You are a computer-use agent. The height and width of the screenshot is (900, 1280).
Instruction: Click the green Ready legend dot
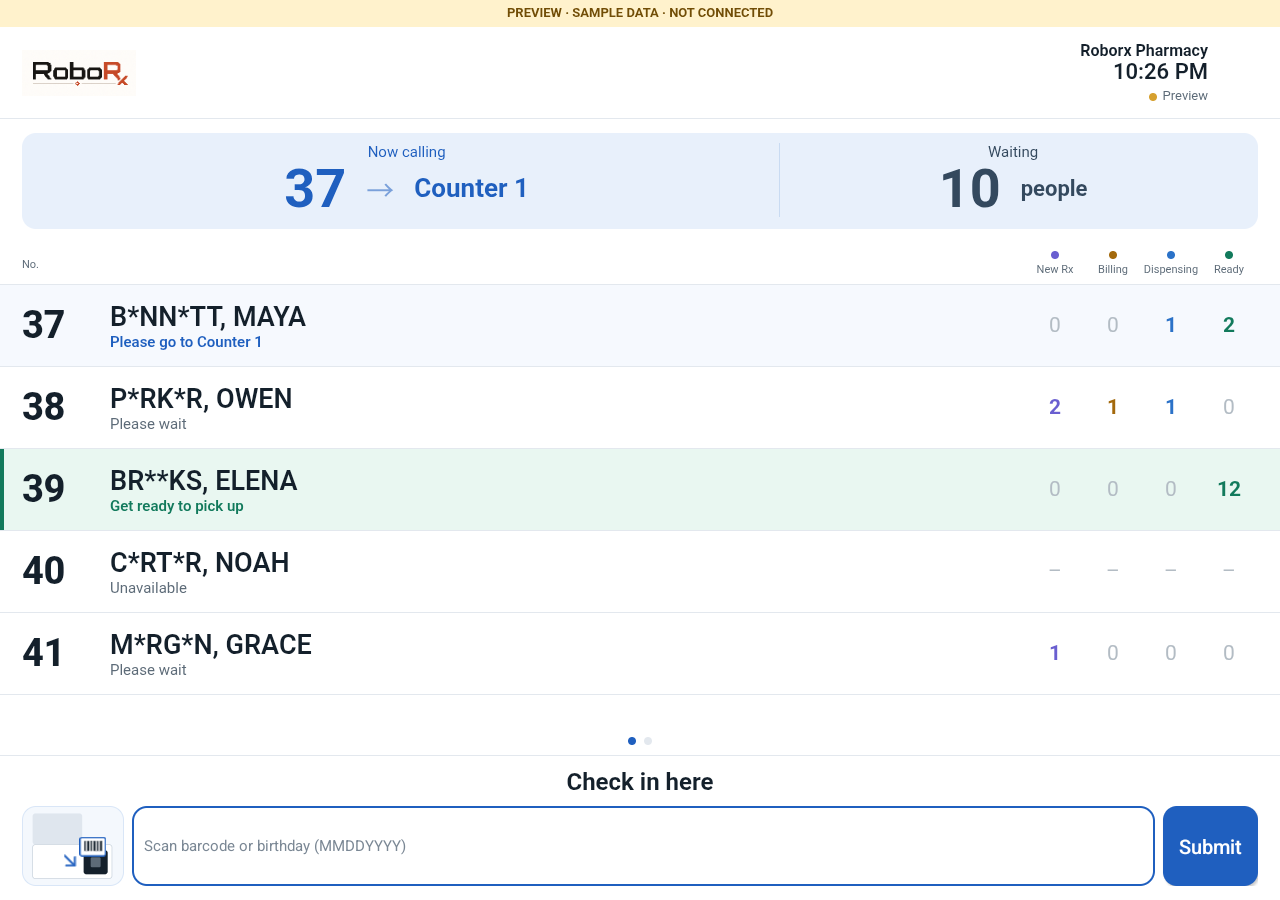(1229, 255)
